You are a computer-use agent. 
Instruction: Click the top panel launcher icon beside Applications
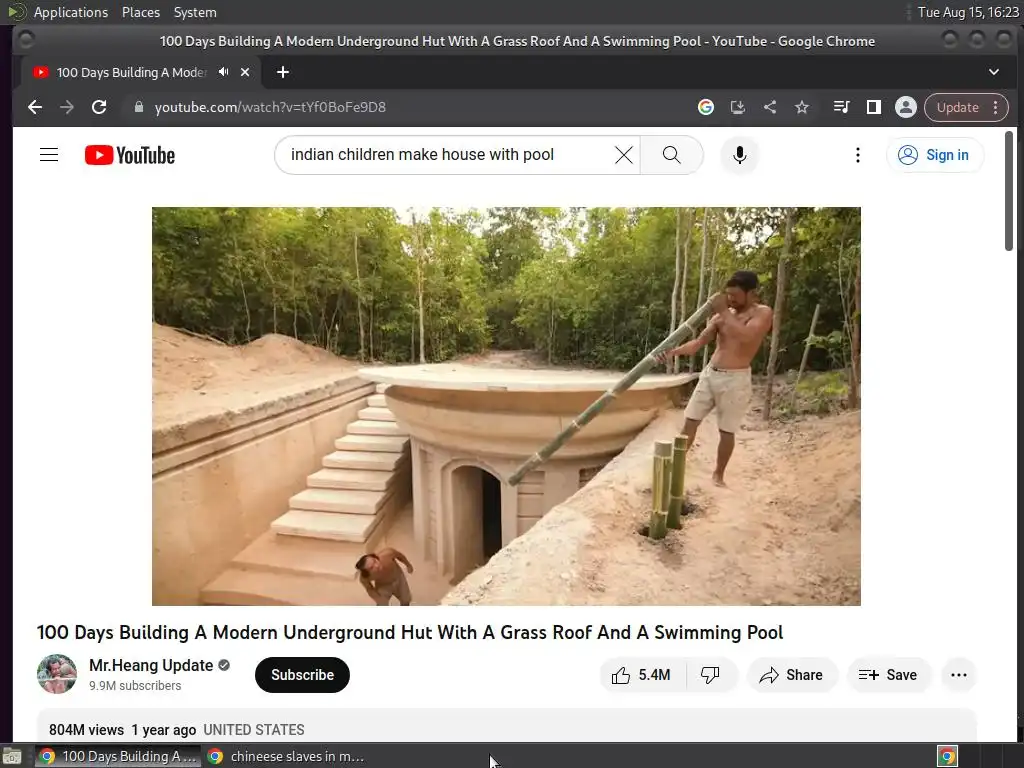tap(16, 12)
